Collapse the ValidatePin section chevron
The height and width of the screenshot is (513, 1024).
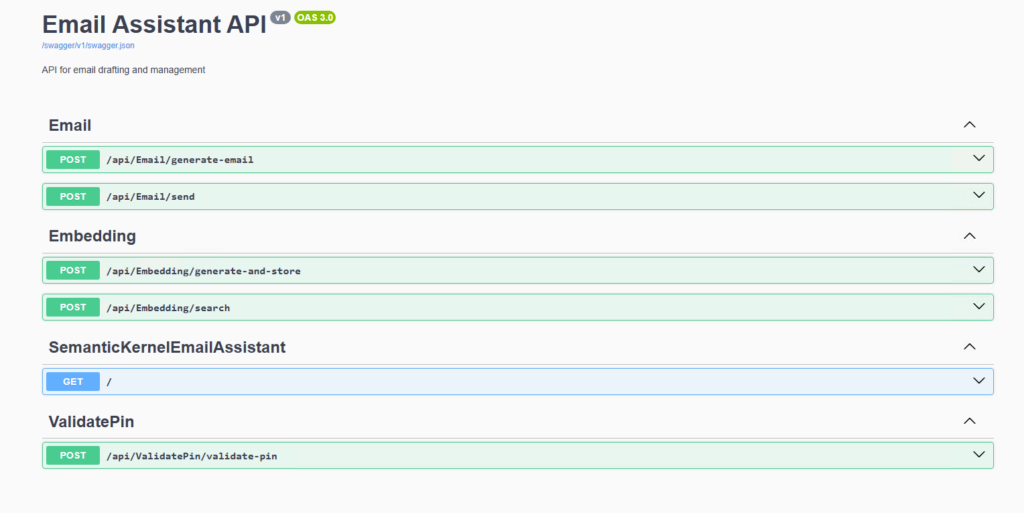click(969, 421)
